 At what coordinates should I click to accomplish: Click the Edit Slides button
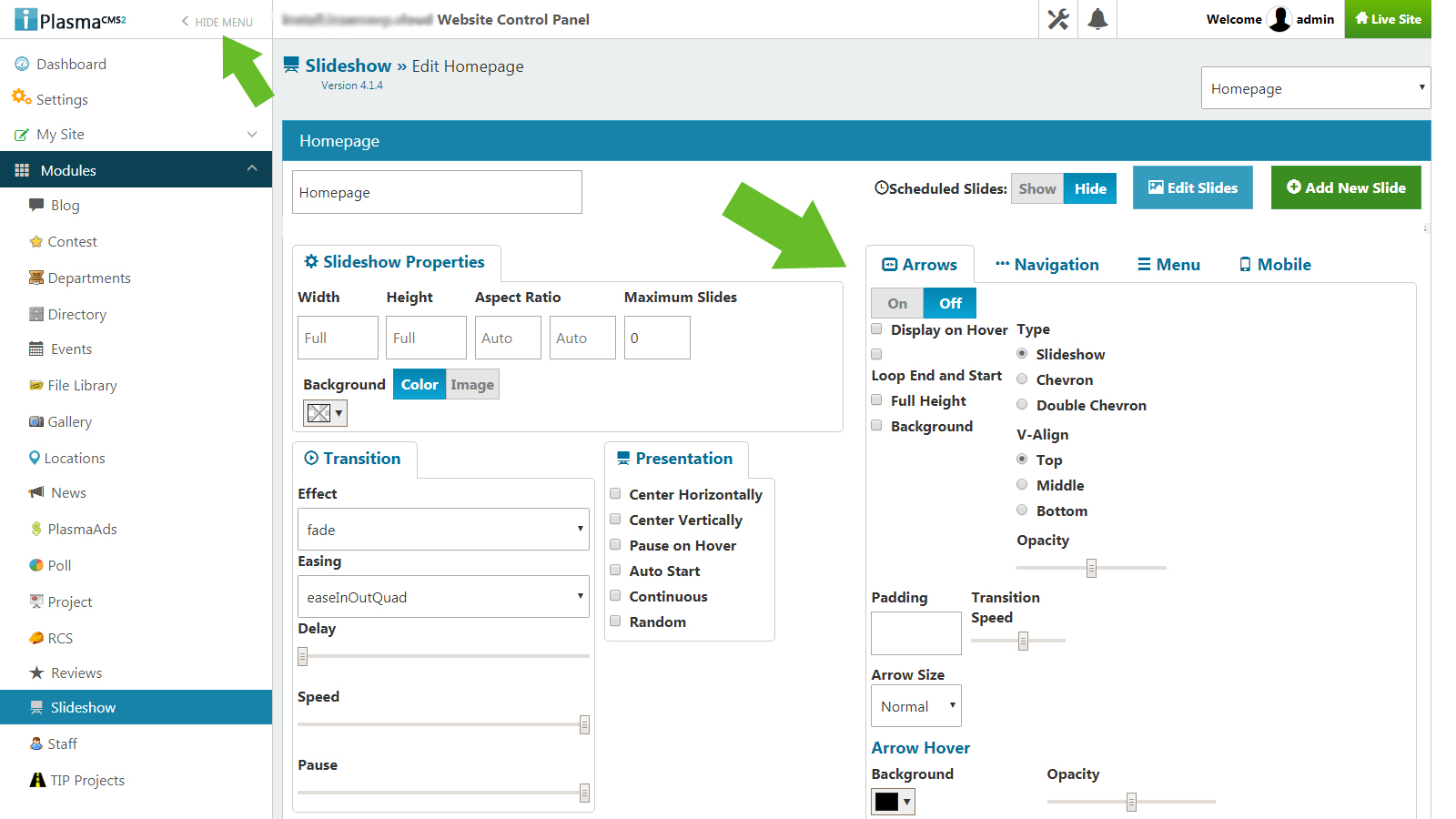point(1193,187)
